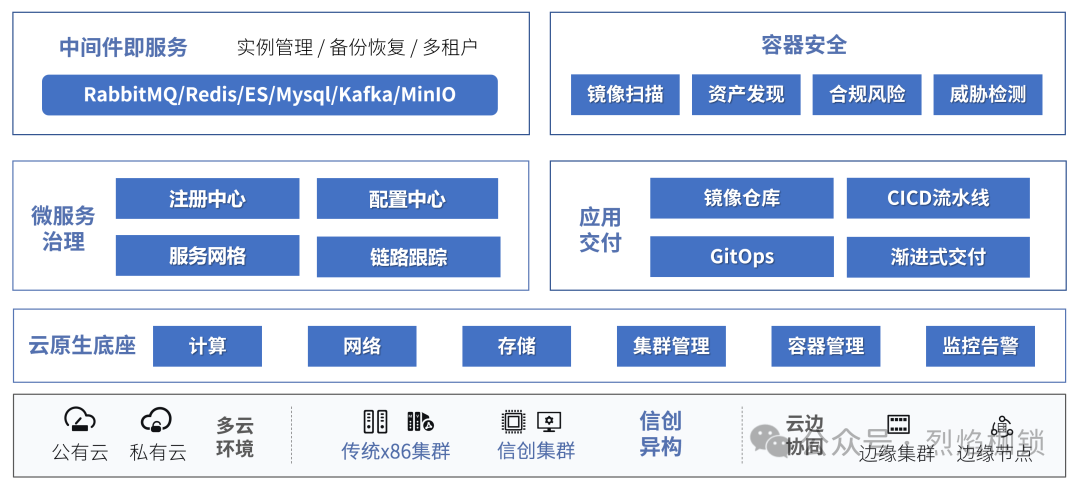The width and height of the screenshot is (1080, 486).
Task: Click the 渐进式交付 block
Action: pyautogui.click(x=938, y=257)
